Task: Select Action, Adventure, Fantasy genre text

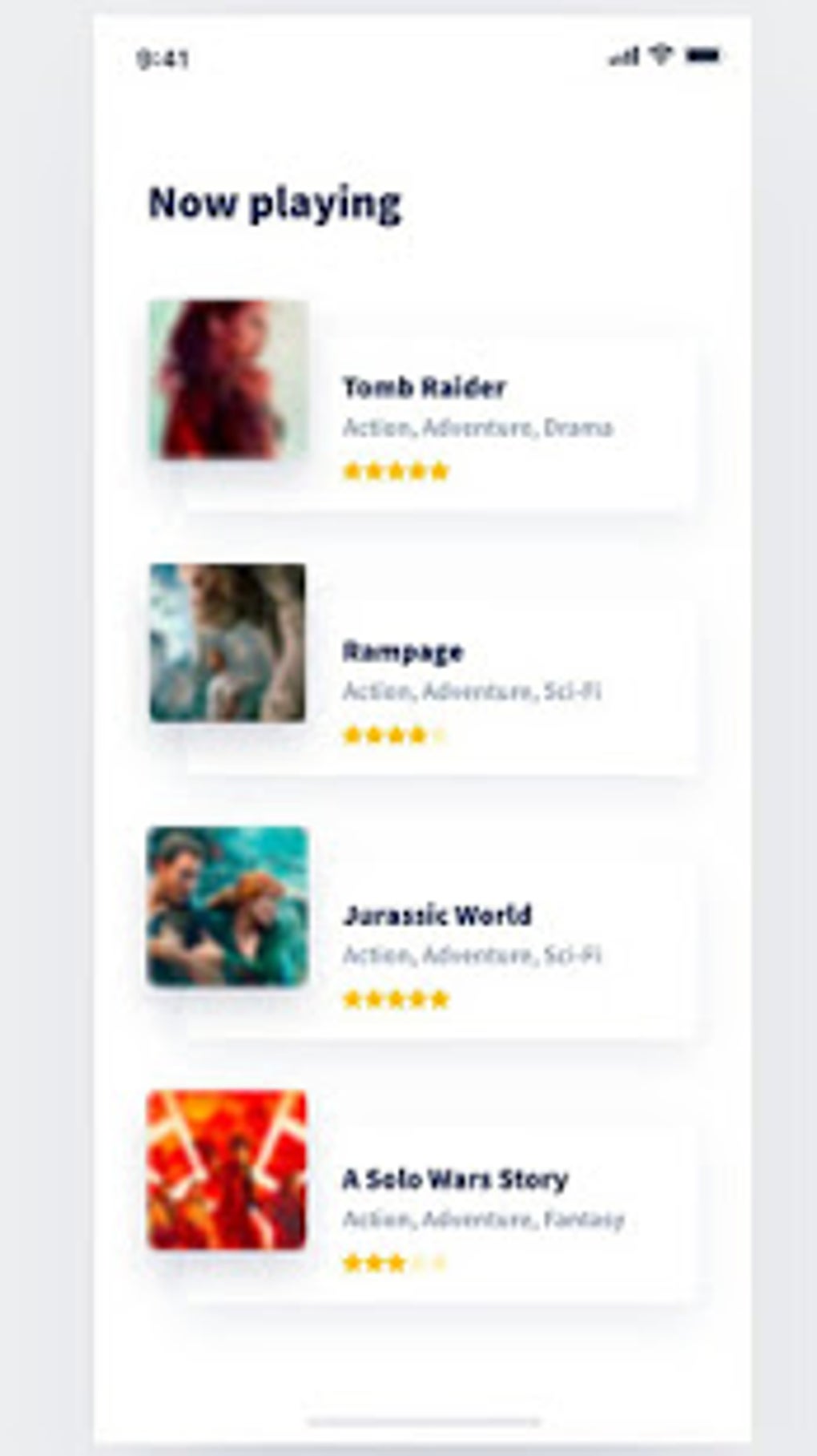Action: point(484,1220)
